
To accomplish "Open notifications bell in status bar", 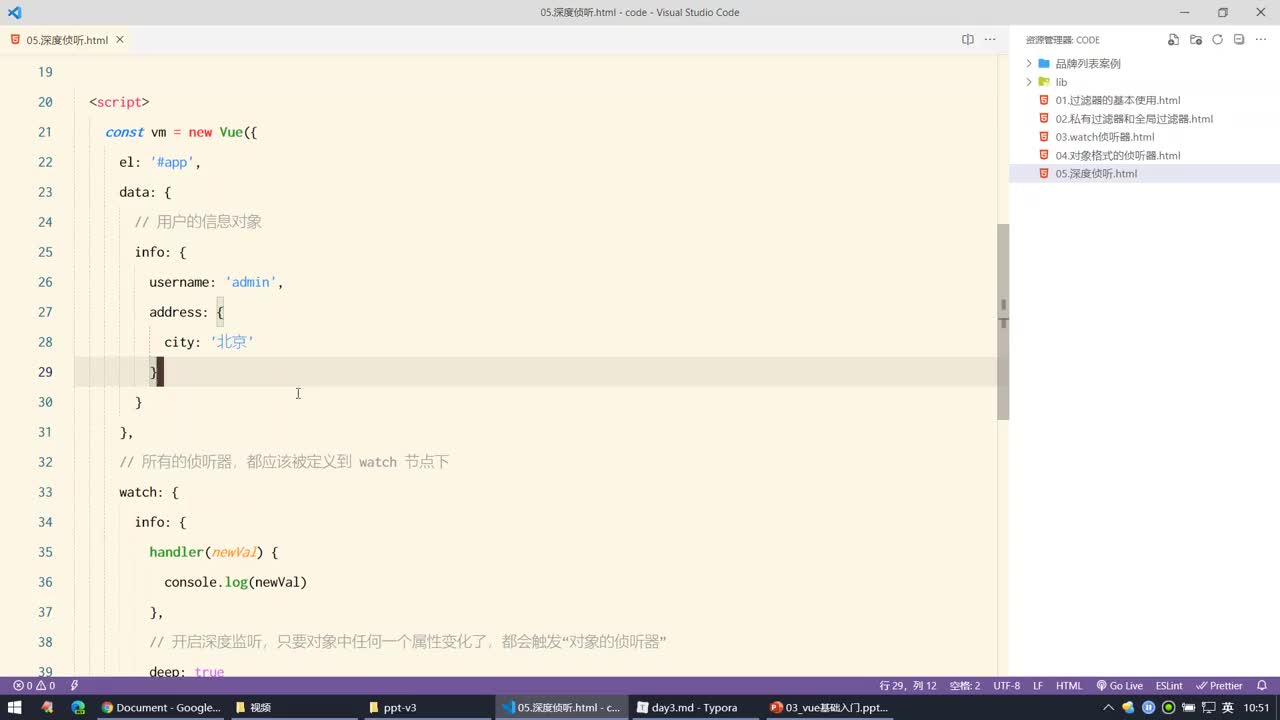I will point(1263,686).
